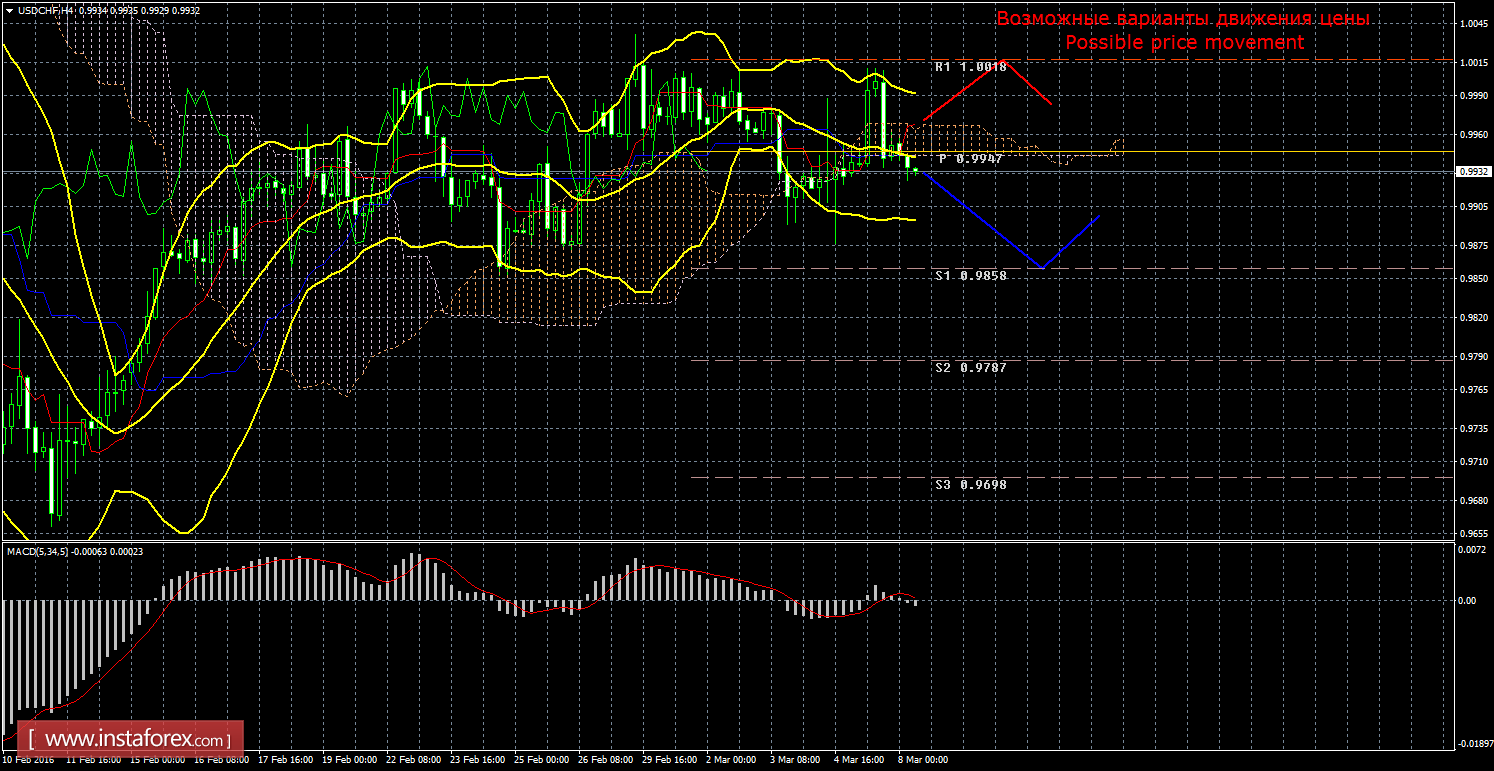The width and height of the screenshot is (1494, 771).
Task: Select the blue downward forecast line bottom
Action: [1043, 267]
